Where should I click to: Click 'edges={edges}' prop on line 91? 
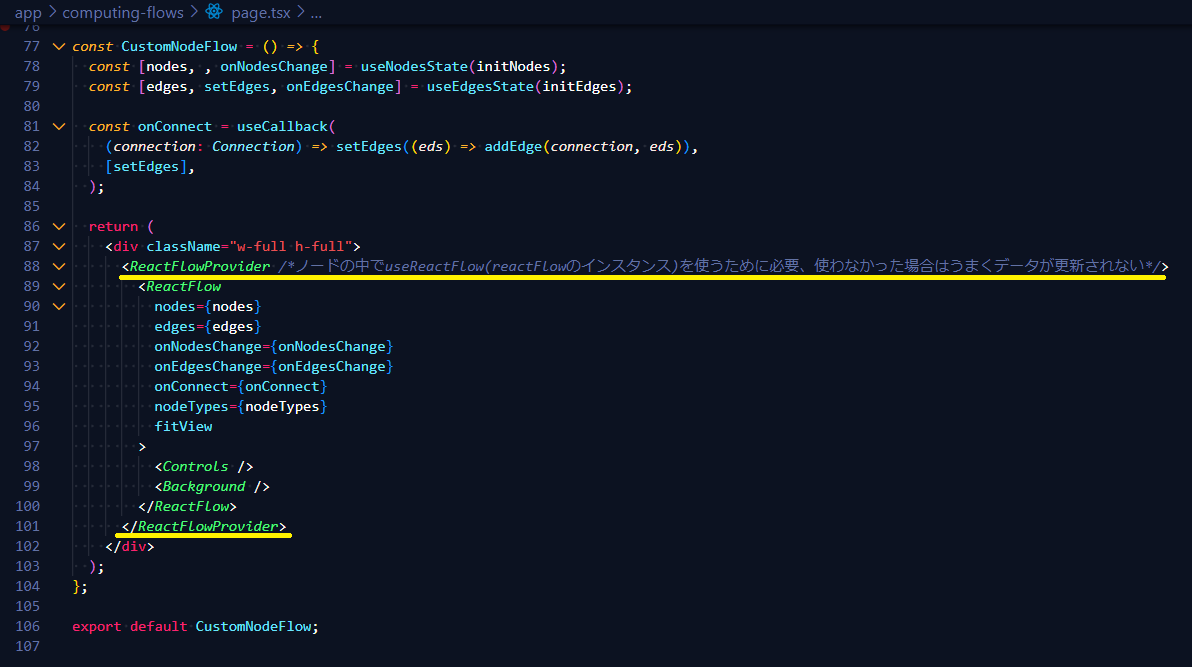coord(208,326)
